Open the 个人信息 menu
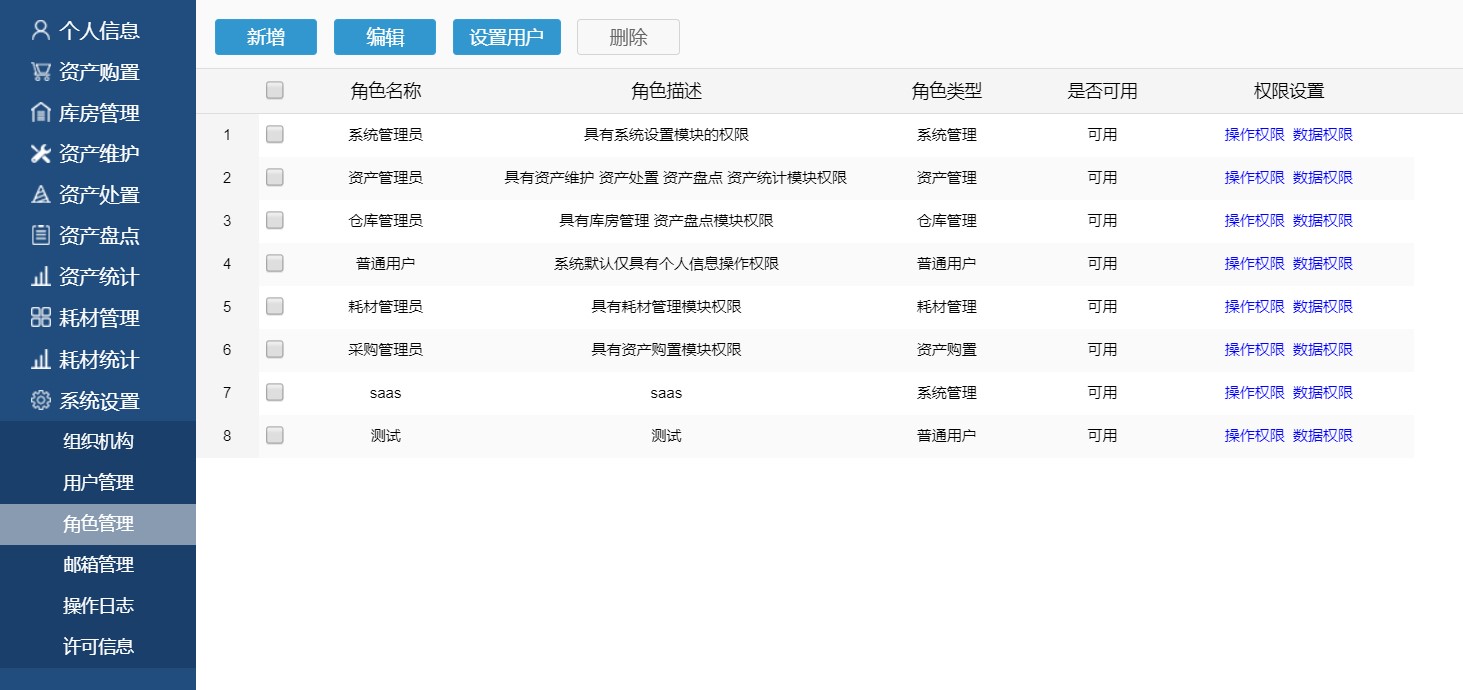Screen dimensions: 1463x690 (98, 30)
